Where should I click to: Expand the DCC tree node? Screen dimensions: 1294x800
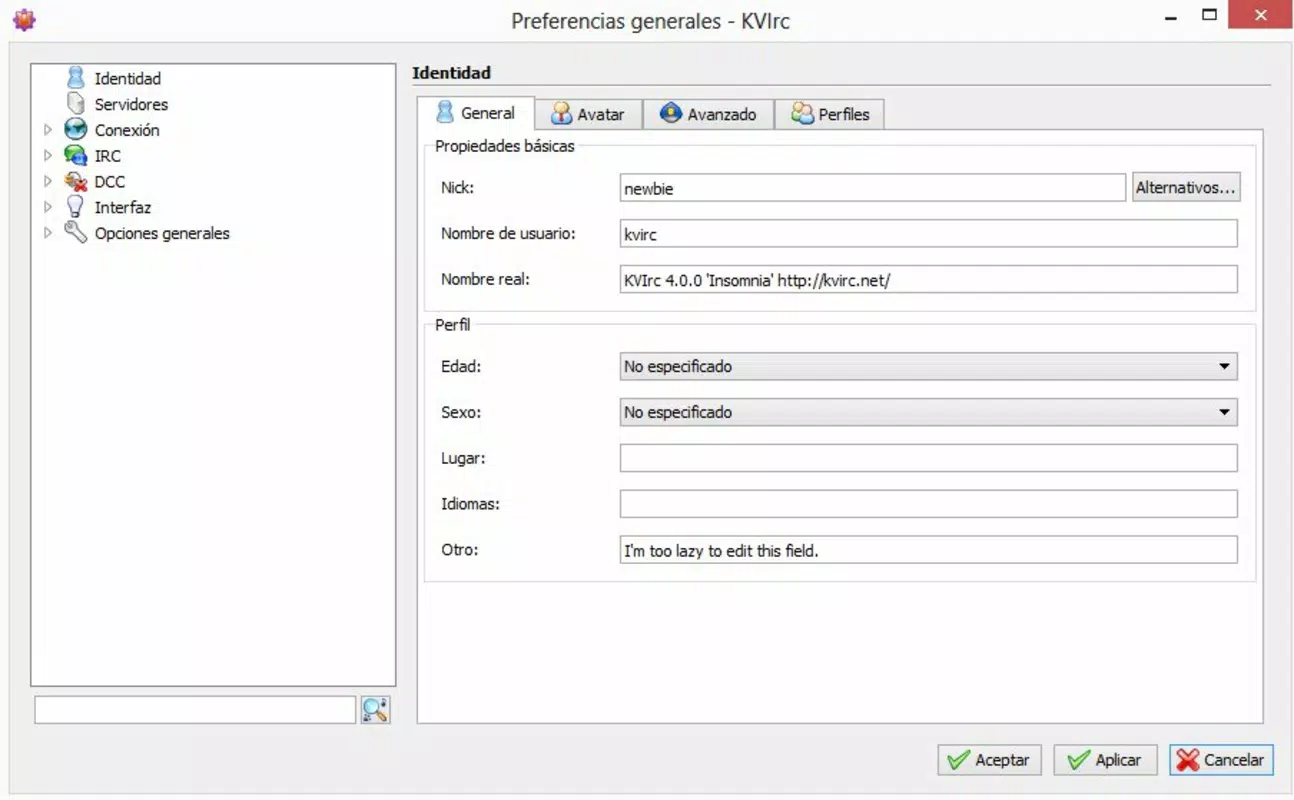[x=47, y=182]
